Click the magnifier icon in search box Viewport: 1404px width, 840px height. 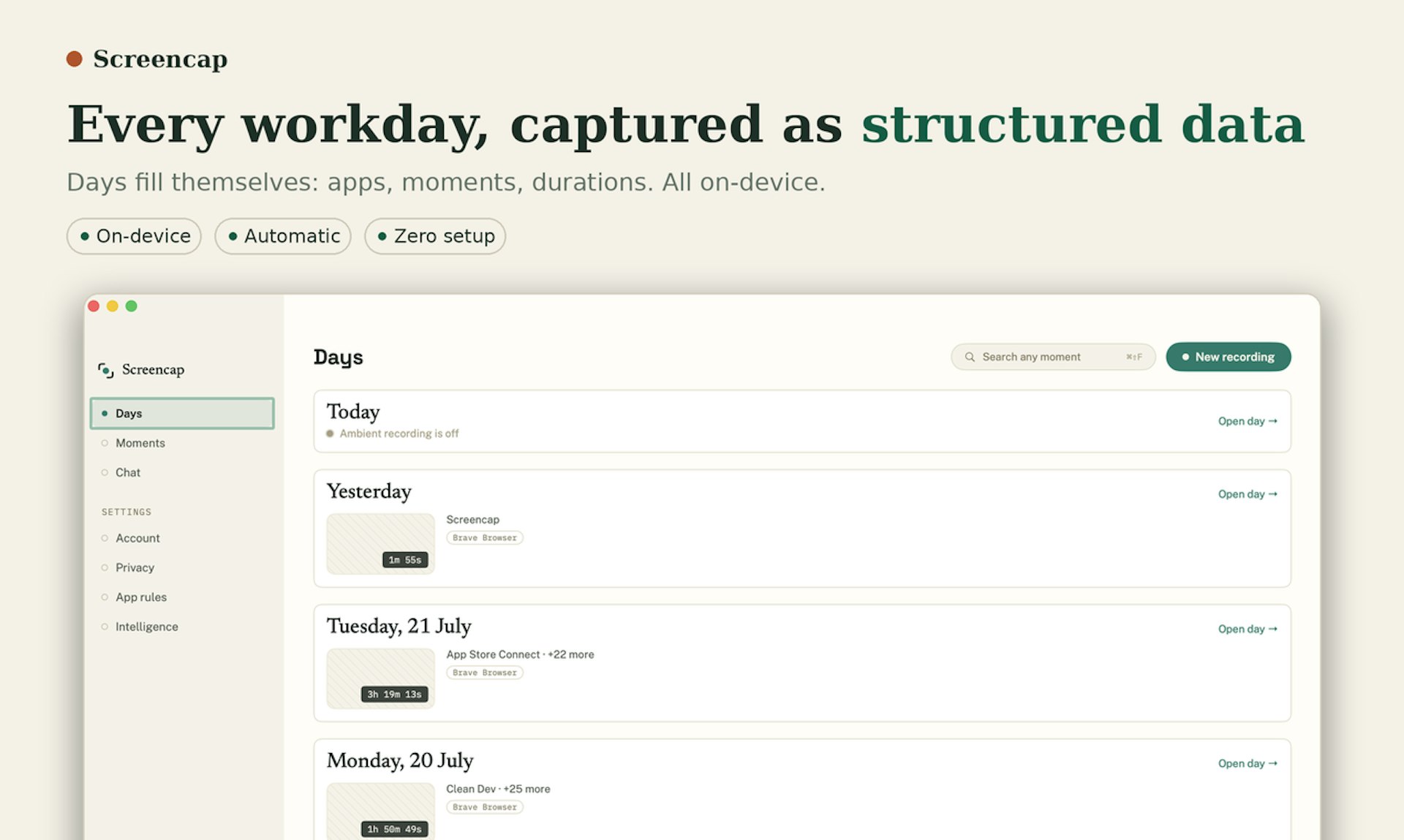[970, 357]
